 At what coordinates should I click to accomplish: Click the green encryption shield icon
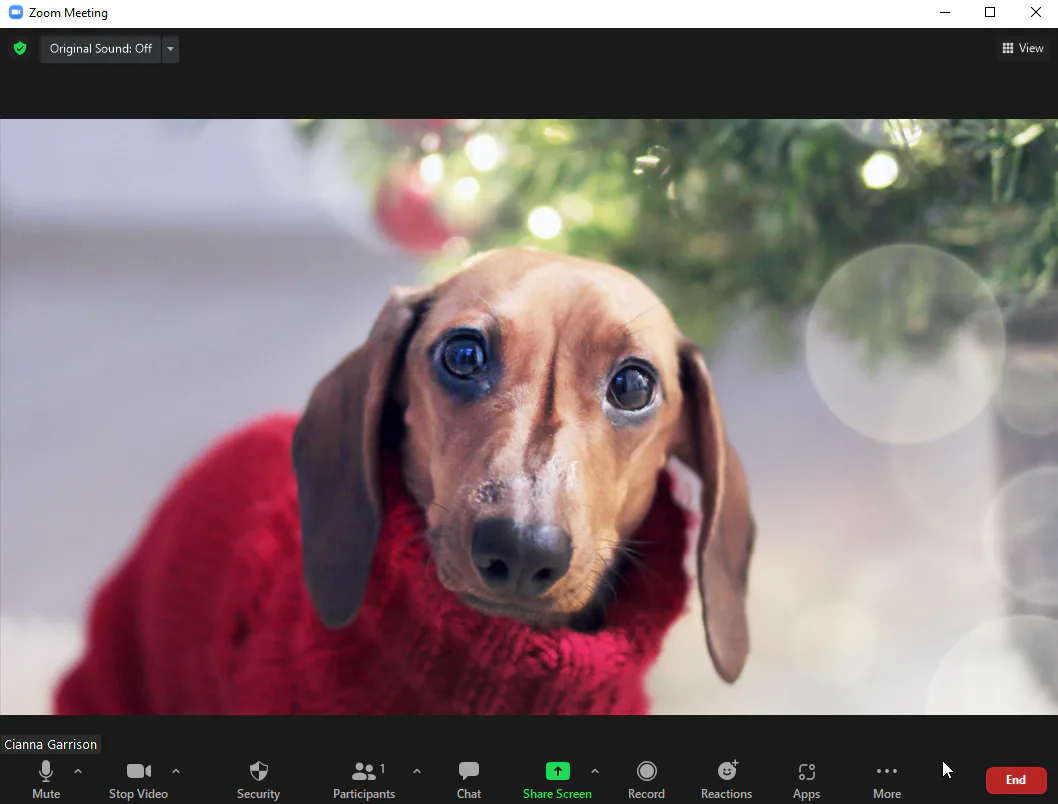point(20,49)
